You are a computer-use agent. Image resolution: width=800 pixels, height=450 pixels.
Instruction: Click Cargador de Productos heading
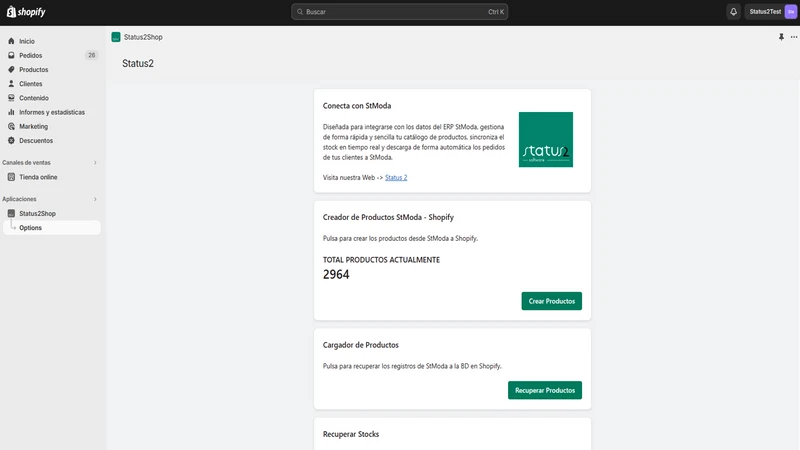coord(361,345)
